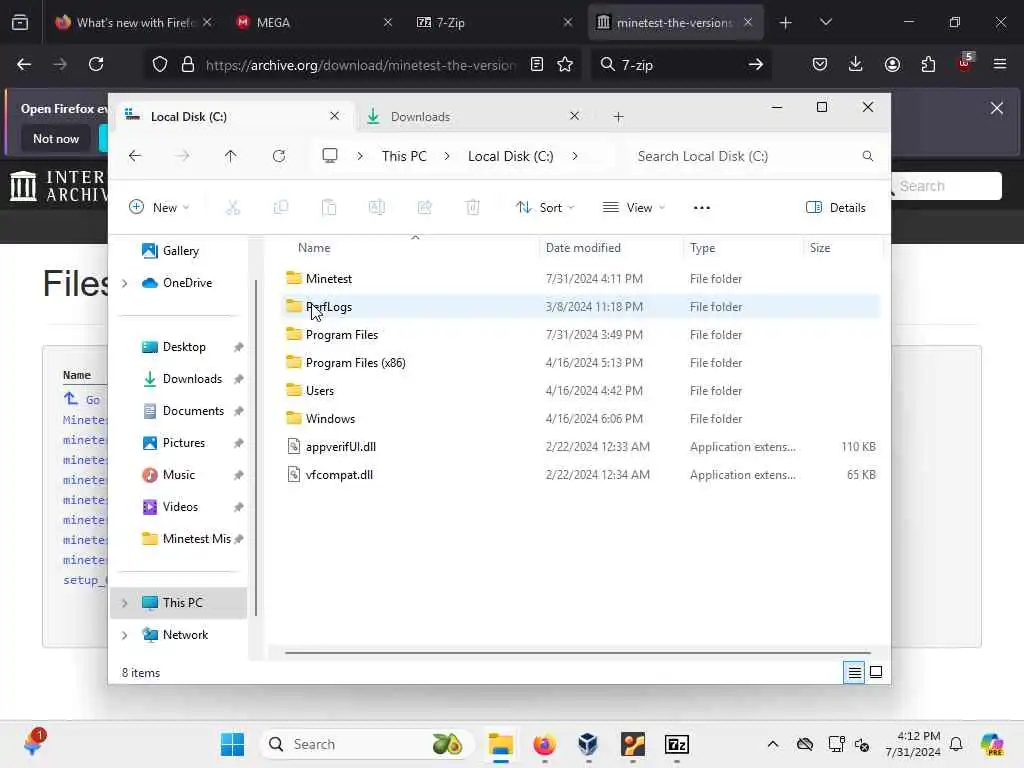Image resolution: width=1024 pixels, height=768 pixels.
Task: Expand OneDrive in navigation pane
Action: point(125,283)
